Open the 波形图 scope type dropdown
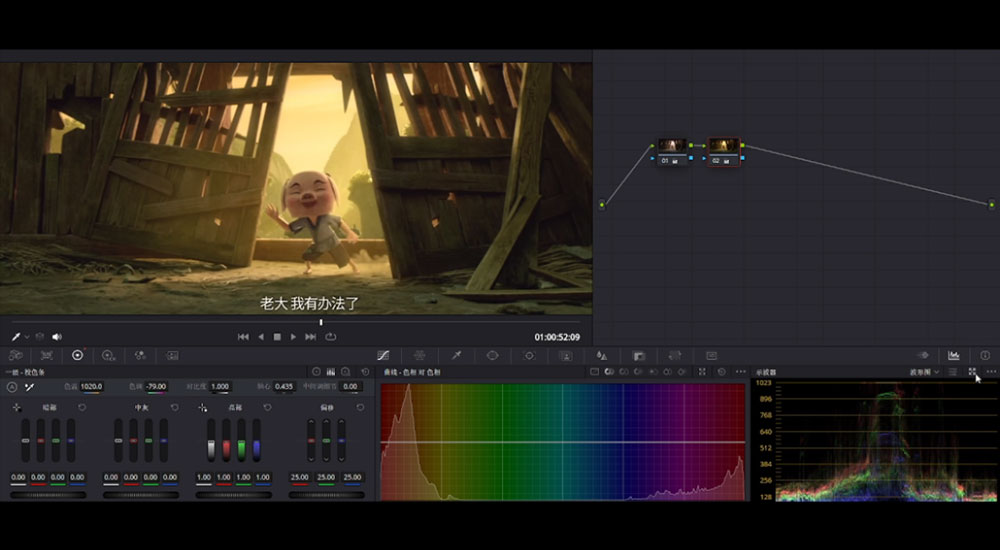 (x=924, y=372)
